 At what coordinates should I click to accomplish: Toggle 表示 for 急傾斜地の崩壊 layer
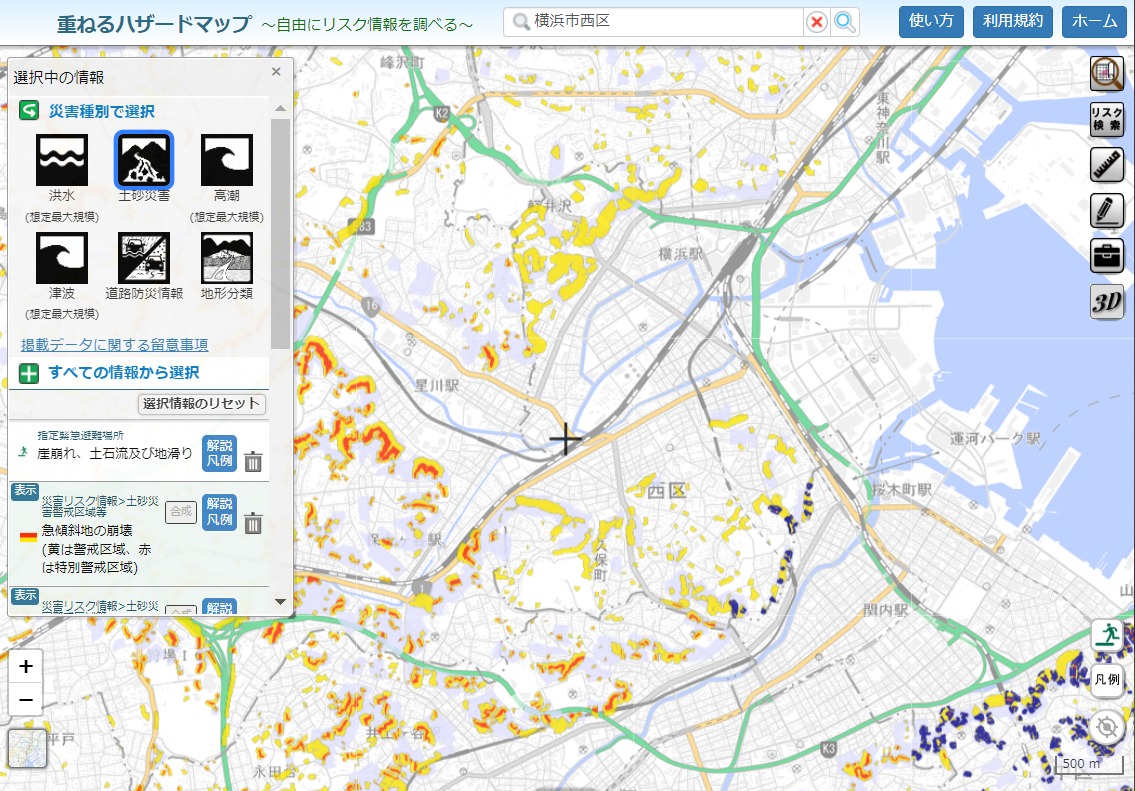tap(25, 491)
